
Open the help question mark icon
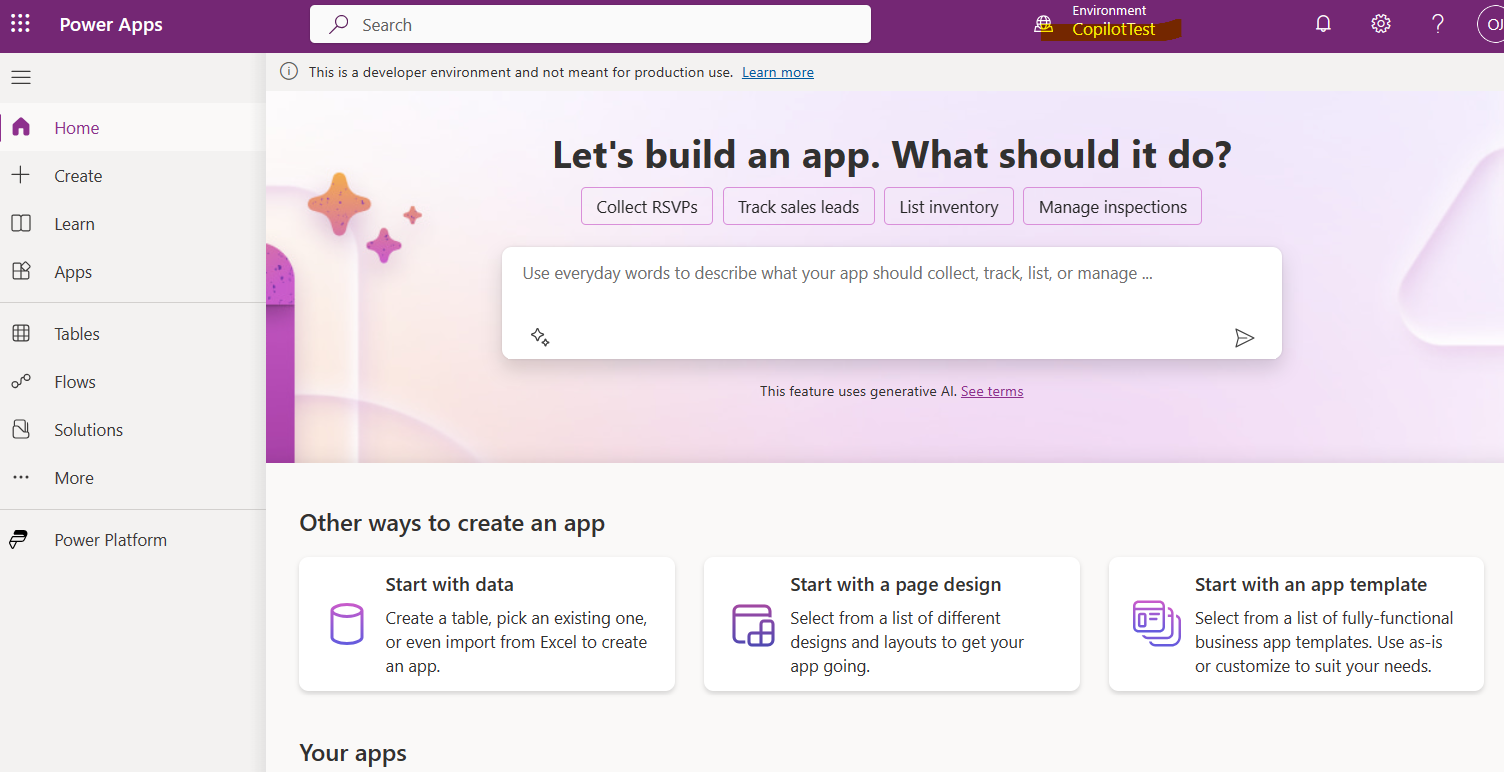[x=1438, y=24]
